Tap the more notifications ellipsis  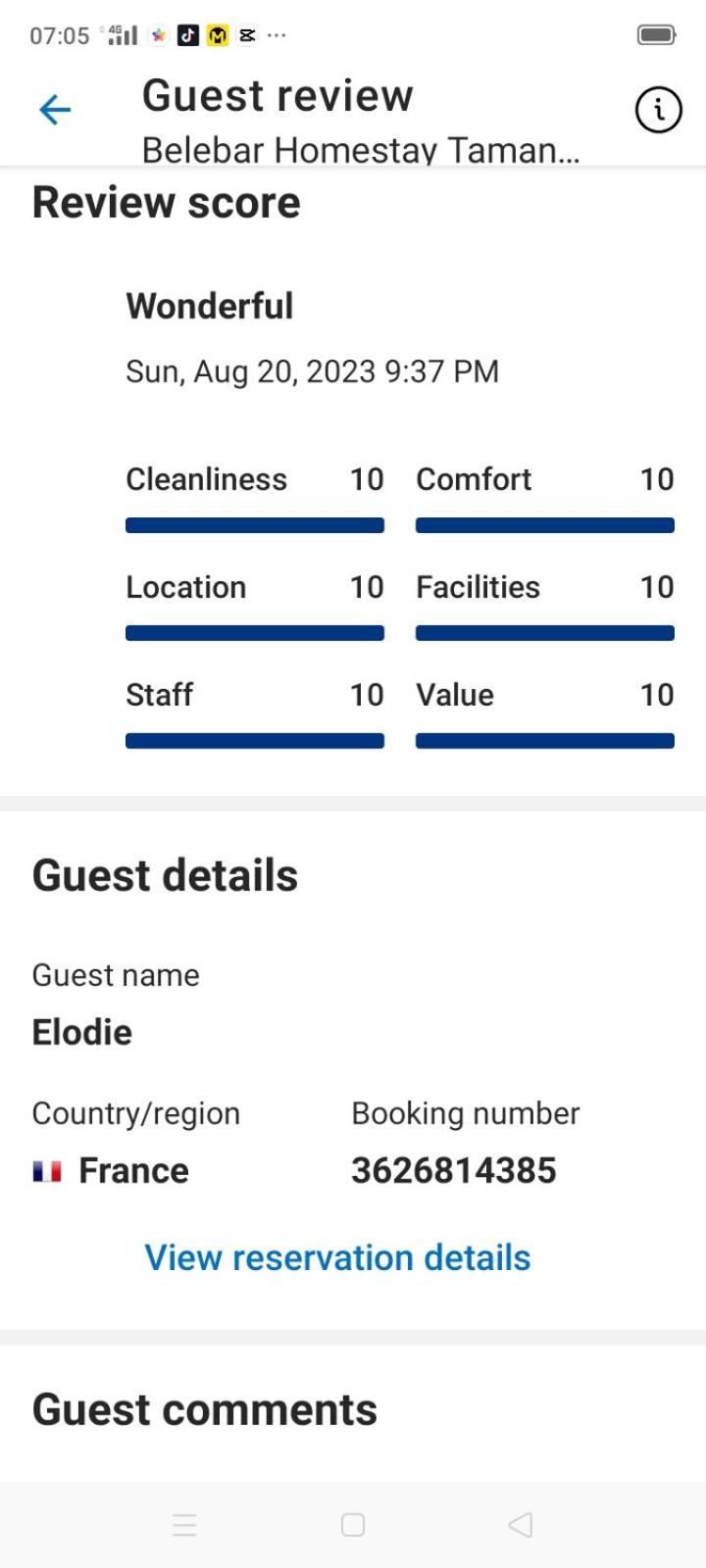277,35
